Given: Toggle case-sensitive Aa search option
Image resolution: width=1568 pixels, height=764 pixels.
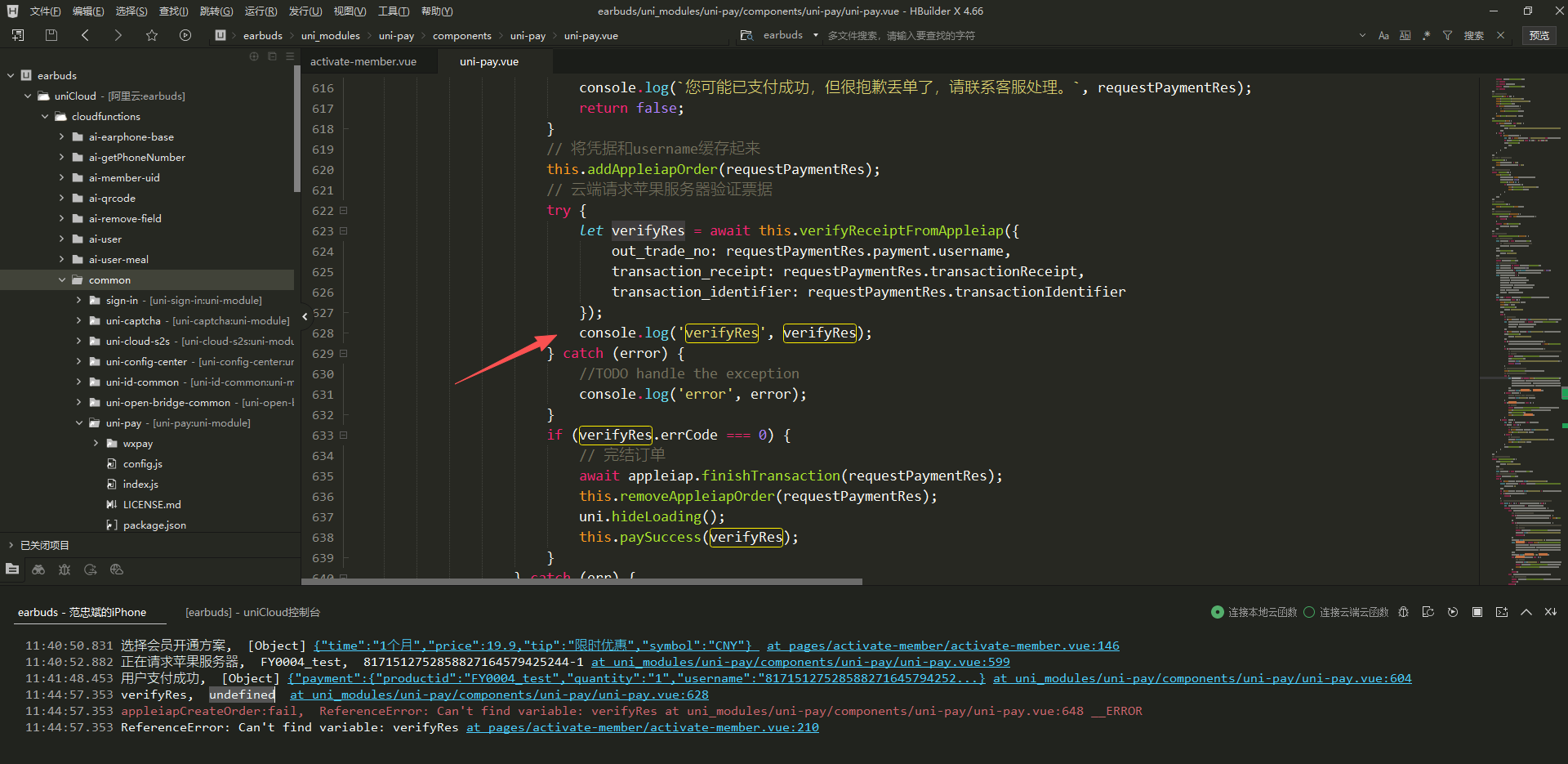Looking at the screenshot, I should (x=1383, y=35).
